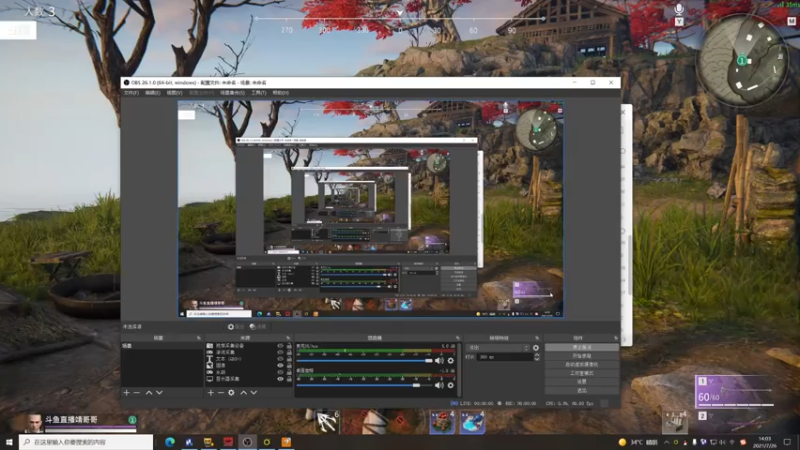
Task: Adjust the 麦克风/Aux volume slider
Action: click(x=364, y=361)
